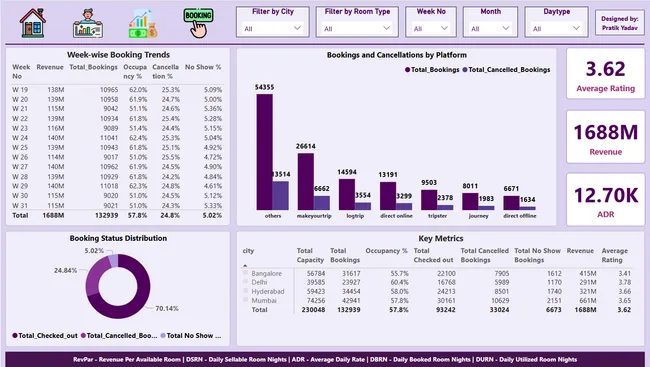Select the W 19 row label

coord(20,90)
